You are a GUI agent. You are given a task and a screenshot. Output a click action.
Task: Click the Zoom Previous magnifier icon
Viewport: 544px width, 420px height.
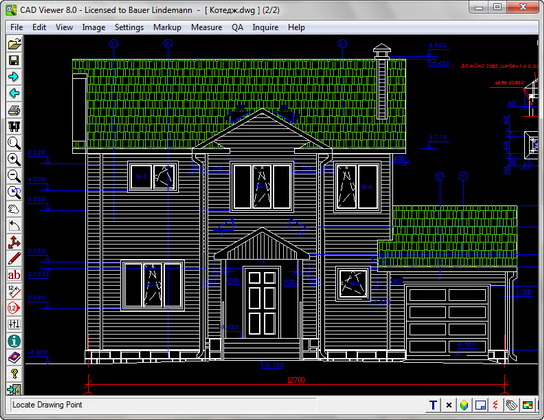pos(14,192)
